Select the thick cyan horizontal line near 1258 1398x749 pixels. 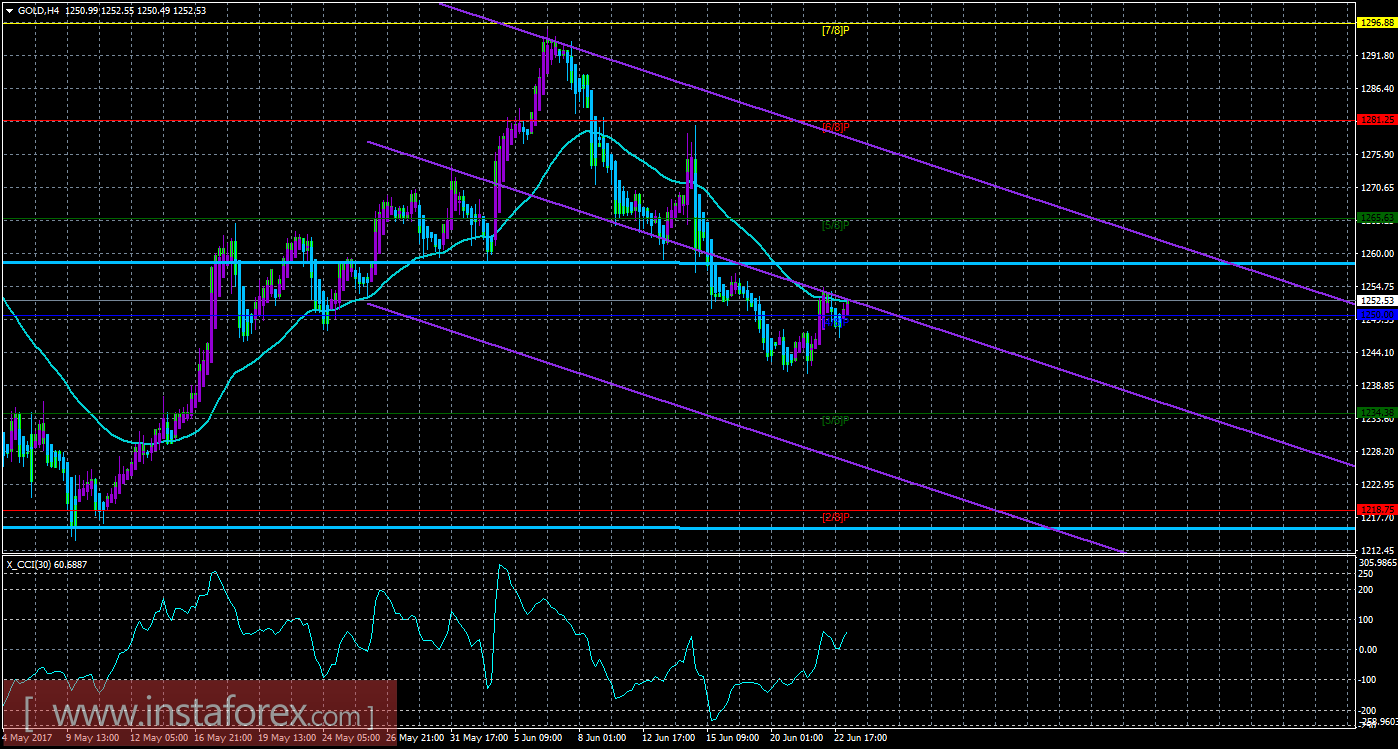(x=678, y=263)
